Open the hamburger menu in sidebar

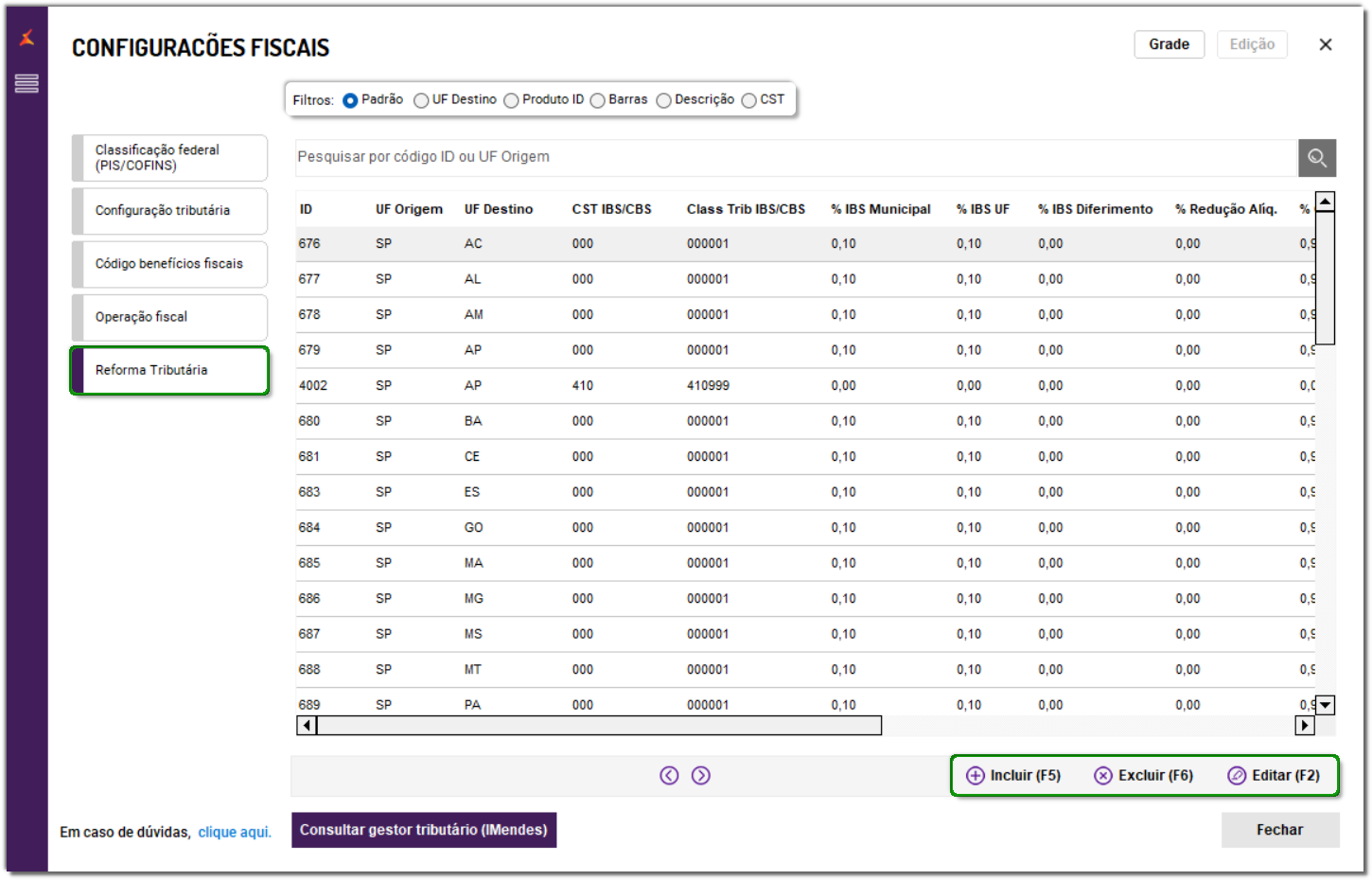point(26,83)
